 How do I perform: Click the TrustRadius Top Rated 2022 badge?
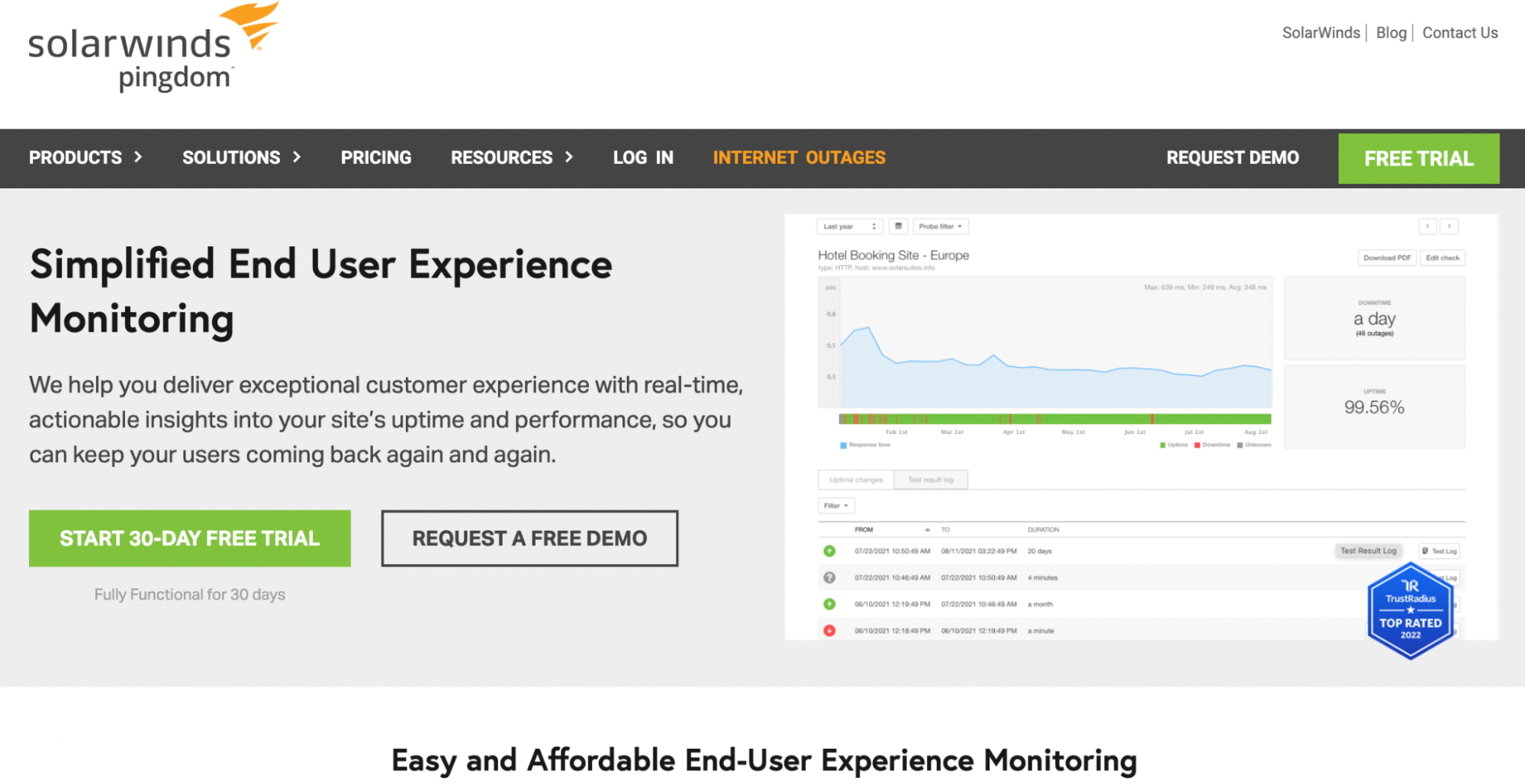(1410, 610)
